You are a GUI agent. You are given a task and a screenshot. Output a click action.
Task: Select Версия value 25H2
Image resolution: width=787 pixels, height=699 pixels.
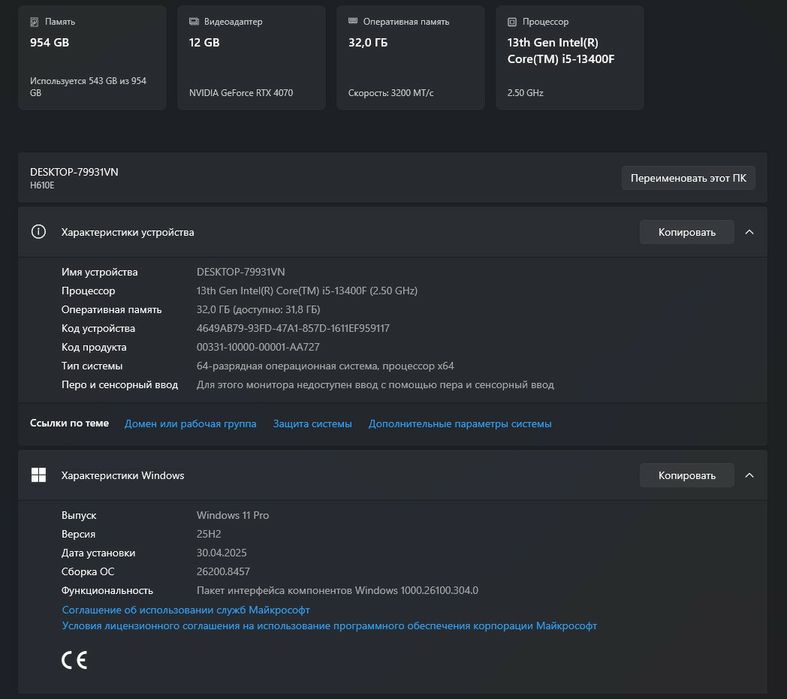(208, 534)
